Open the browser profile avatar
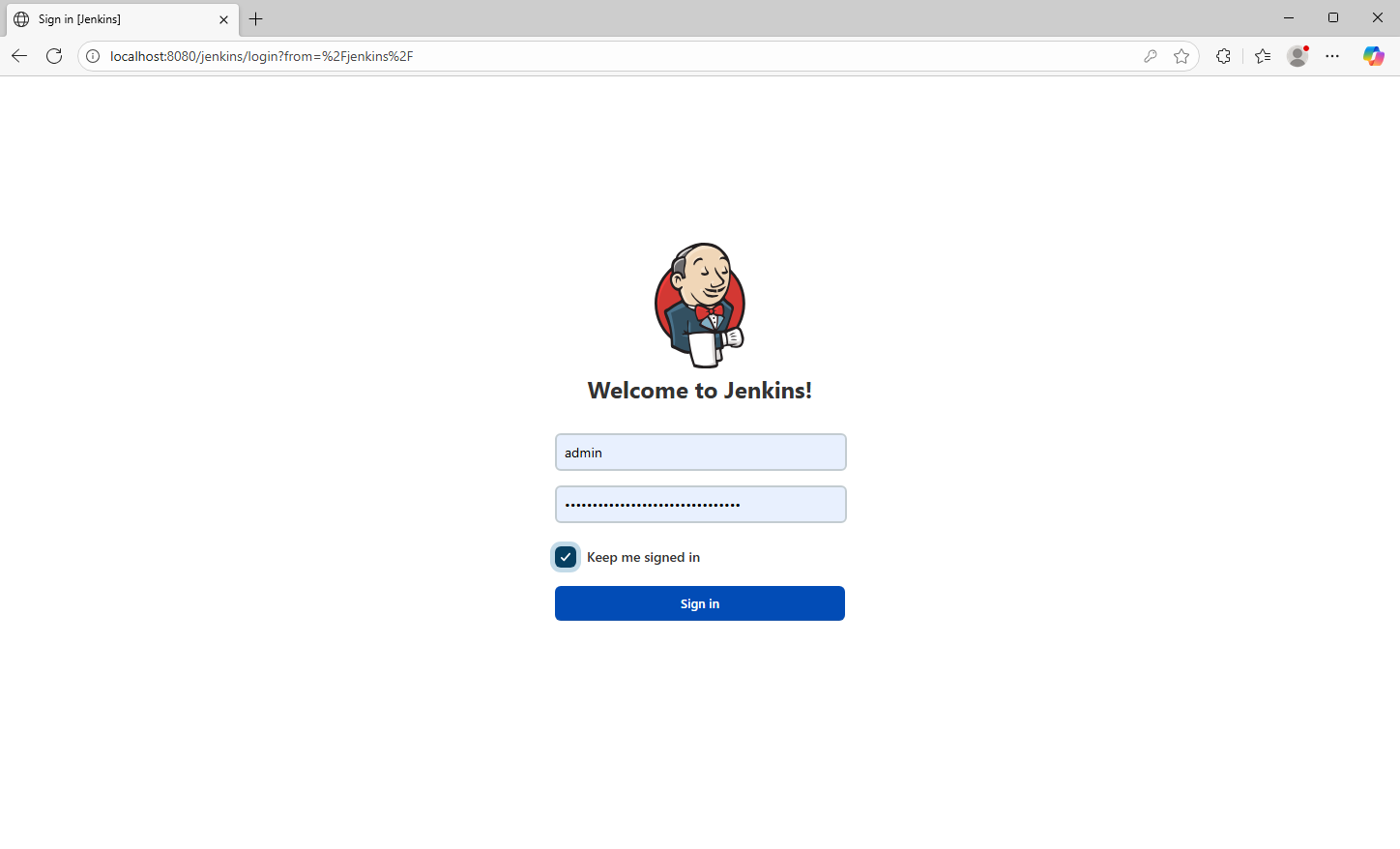The width and height of the screenshot is (1400, 849). 1298,56
